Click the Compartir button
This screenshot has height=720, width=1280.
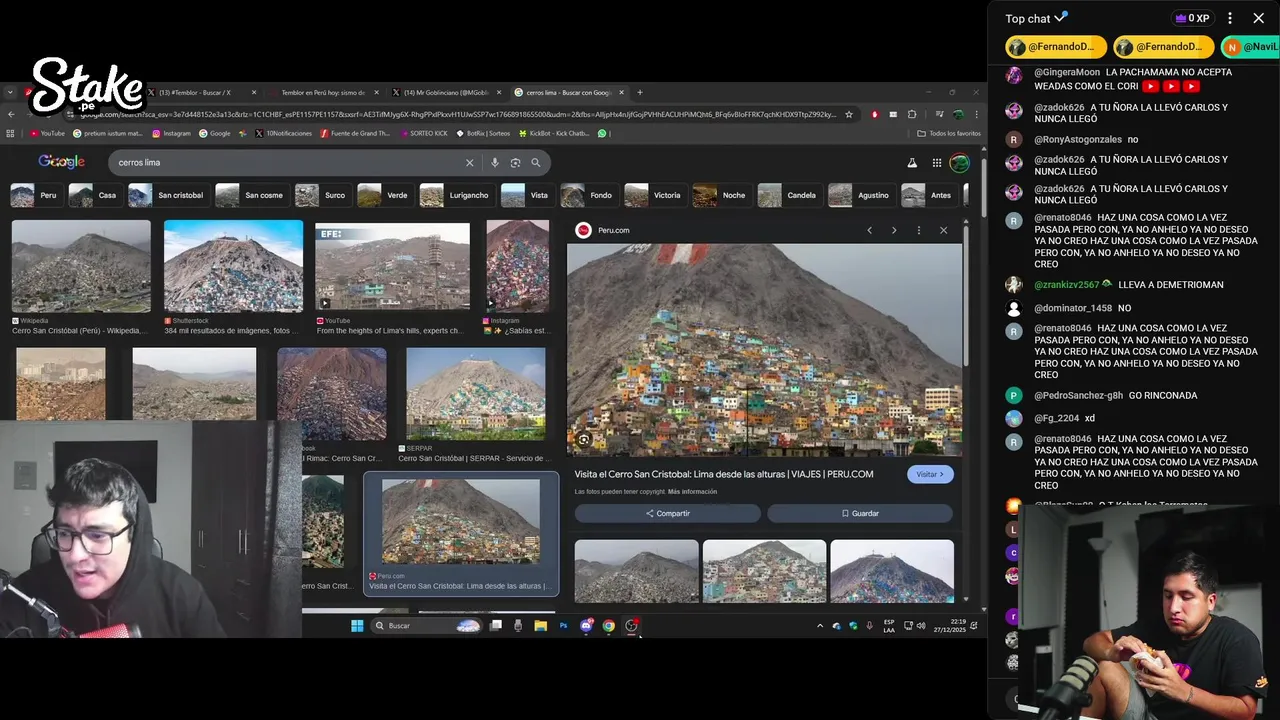click(x=668, y=513)
